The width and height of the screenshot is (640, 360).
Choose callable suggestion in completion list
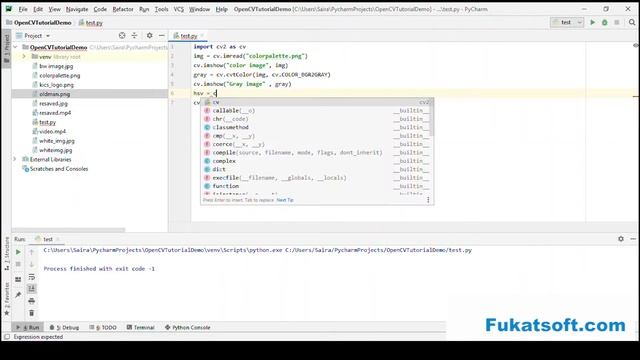click(317, 111)
